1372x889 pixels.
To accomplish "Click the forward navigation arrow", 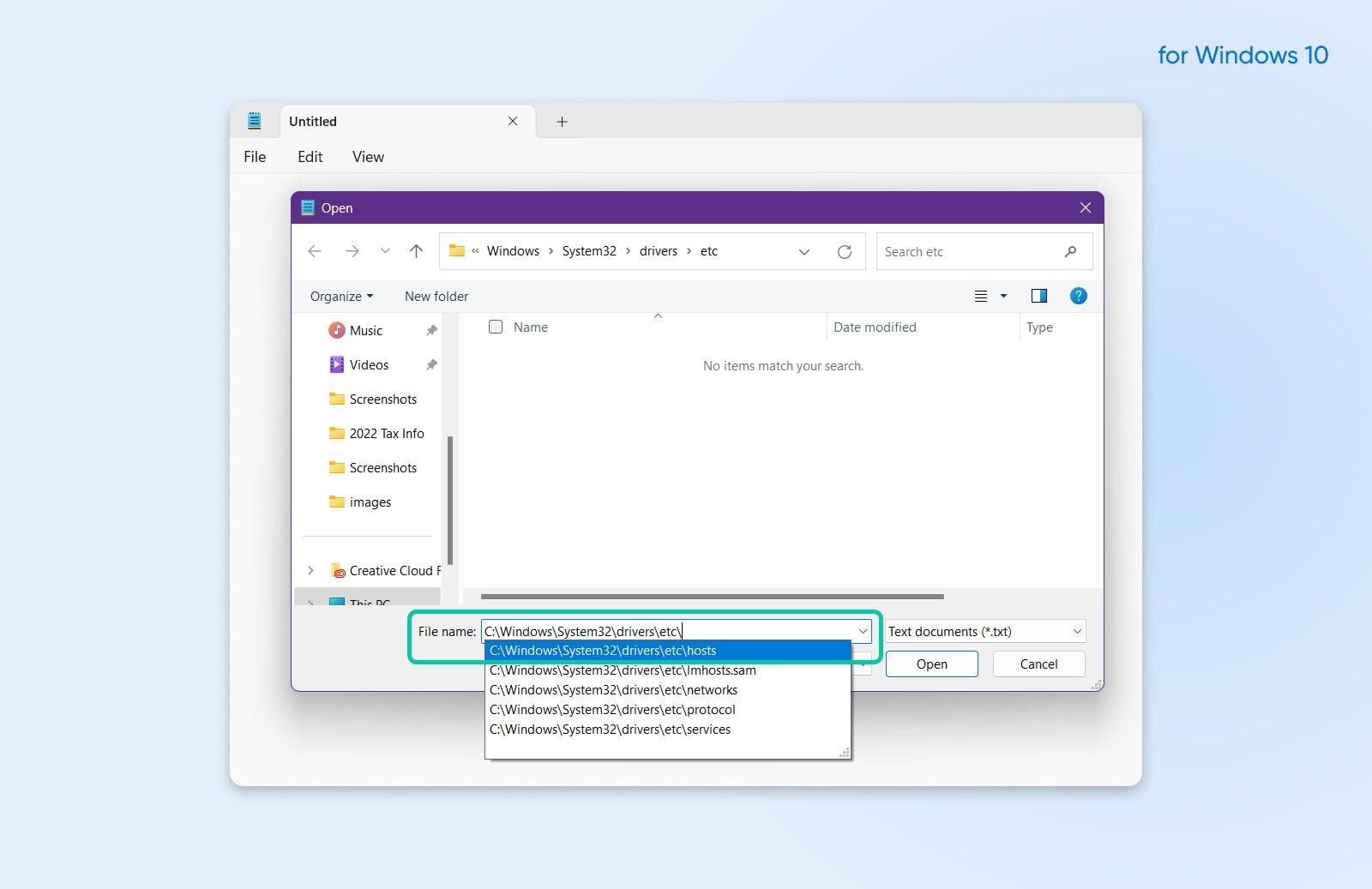I will pos(352,251).
